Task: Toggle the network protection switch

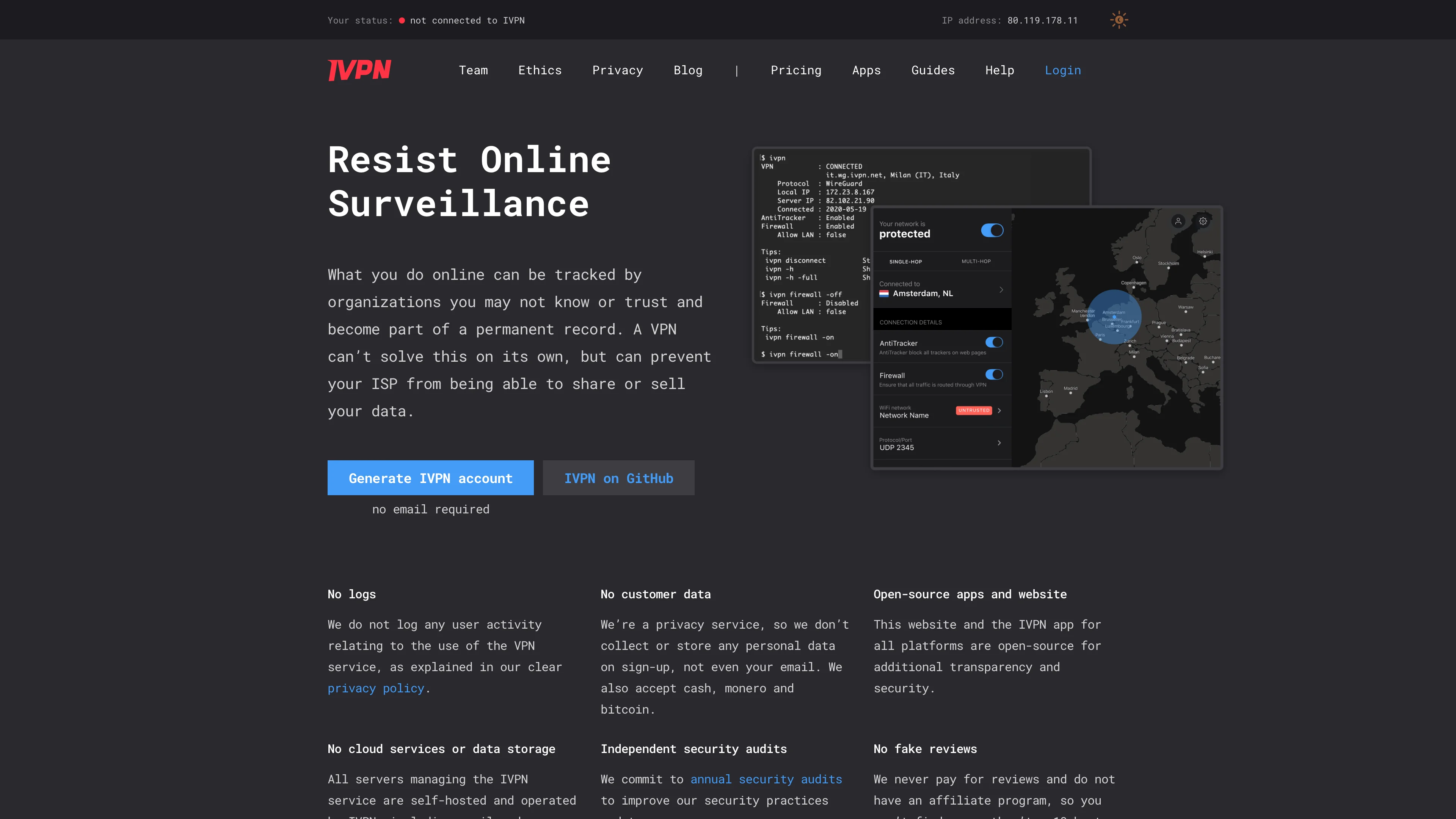Action: (992, 230)
